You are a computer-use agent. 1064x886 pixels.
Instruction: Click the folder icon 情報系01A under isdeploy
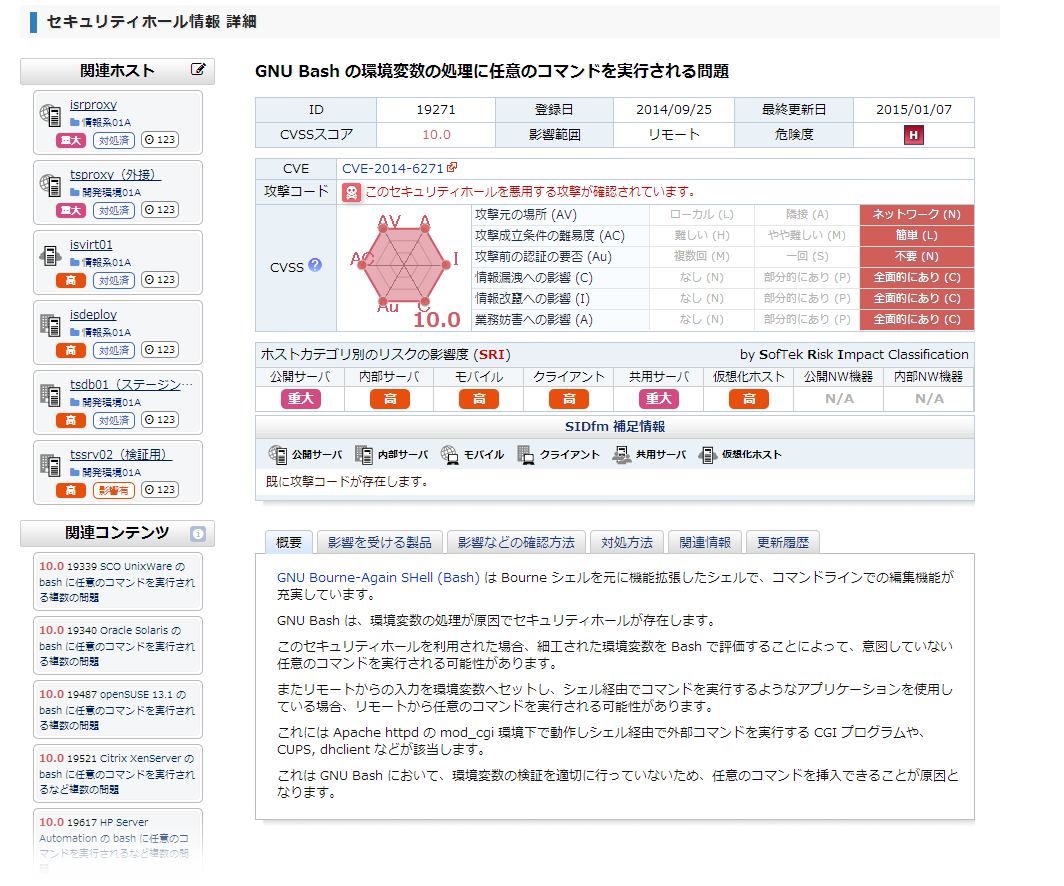(75, 332)
